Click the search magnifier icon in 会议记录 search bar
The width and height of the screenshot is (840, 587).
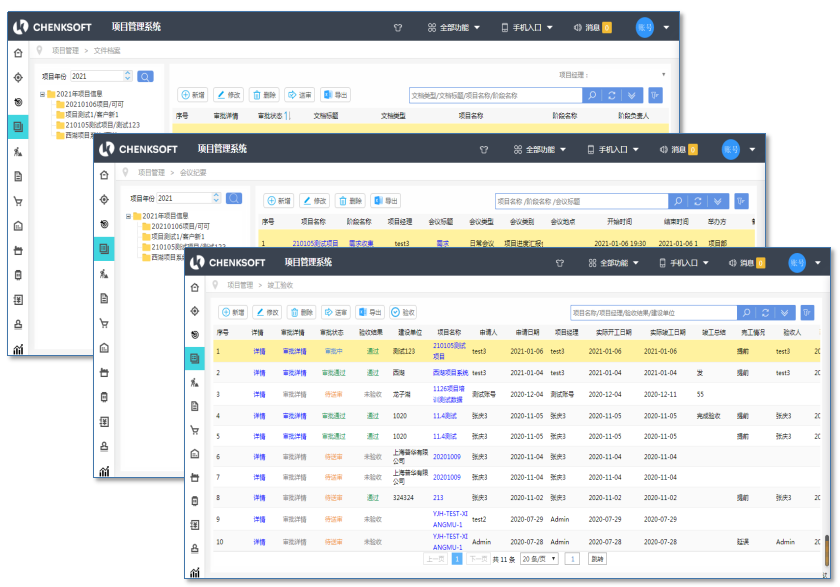coord(678,201)
